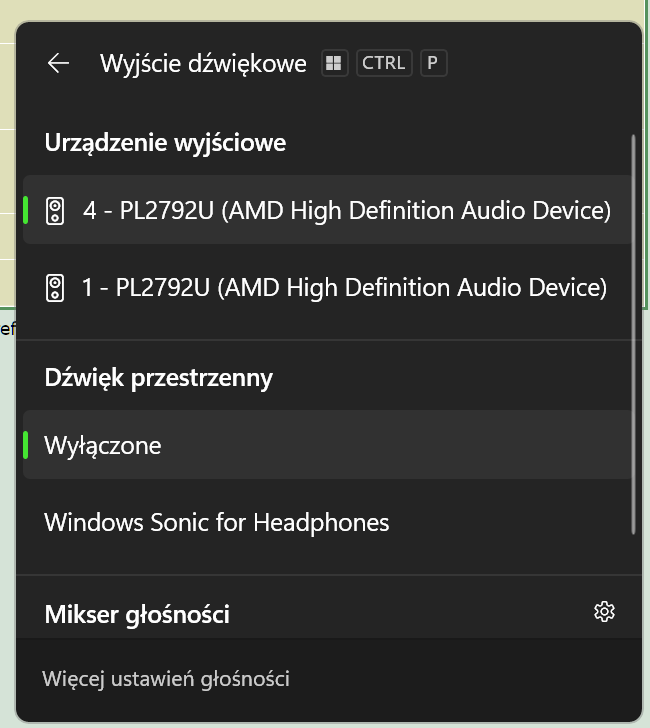Screen dimensions: 650x728
Task: Open Mikser głośności settings gear
Action: (604, 612)
